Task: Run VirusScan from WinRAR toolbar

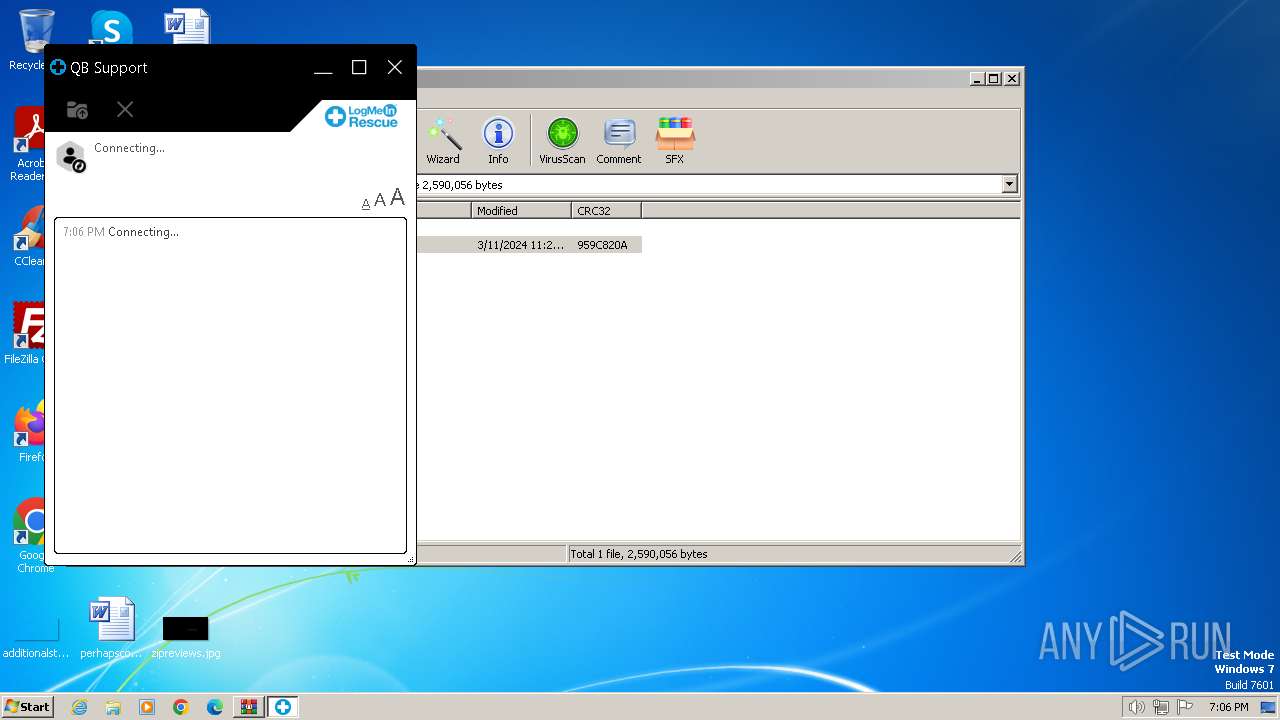Action: pyautogui.click(x=562, y=141)
